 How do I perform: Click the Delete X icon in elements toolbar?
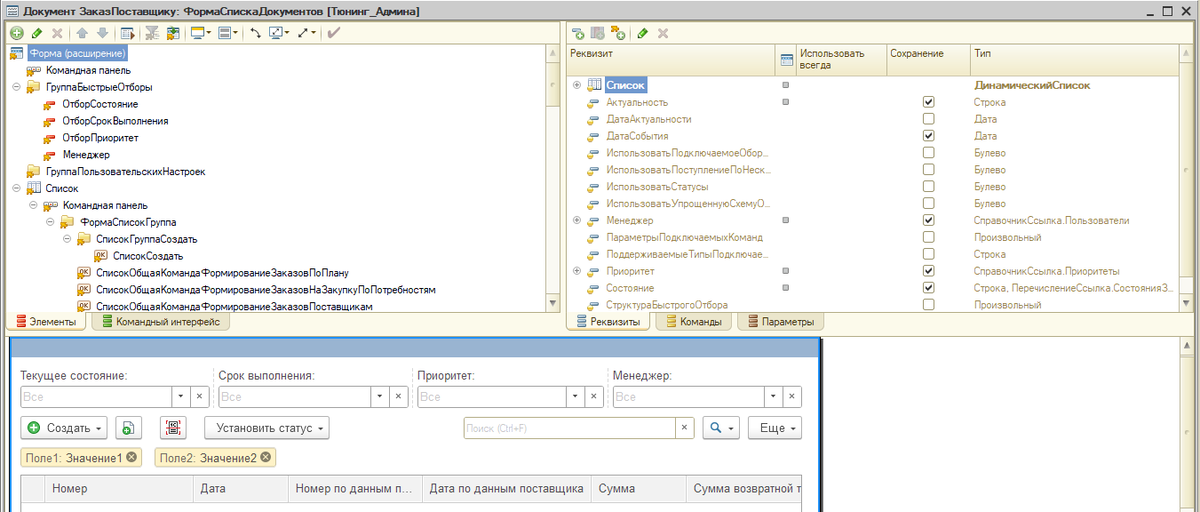tap(57, 33)
